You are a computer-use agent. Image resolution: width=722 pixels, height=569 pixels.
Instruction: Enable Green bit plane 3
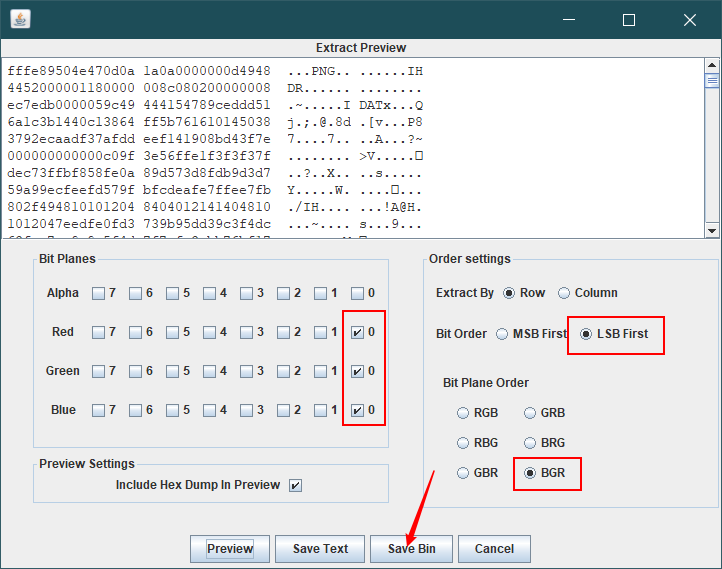coord(246,371)
